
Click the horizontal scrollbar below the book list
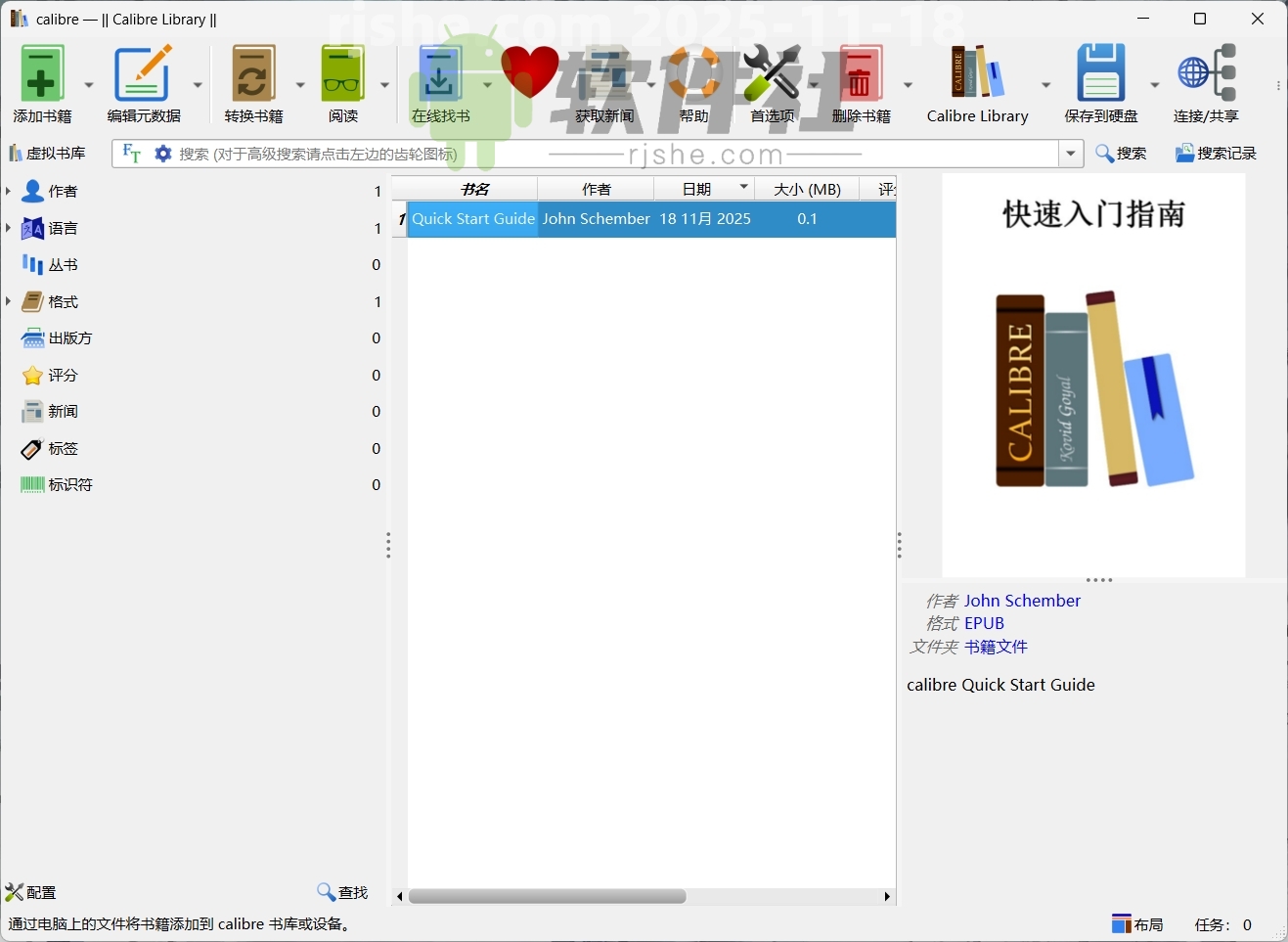pyautogui.click(x=548, y=896)
